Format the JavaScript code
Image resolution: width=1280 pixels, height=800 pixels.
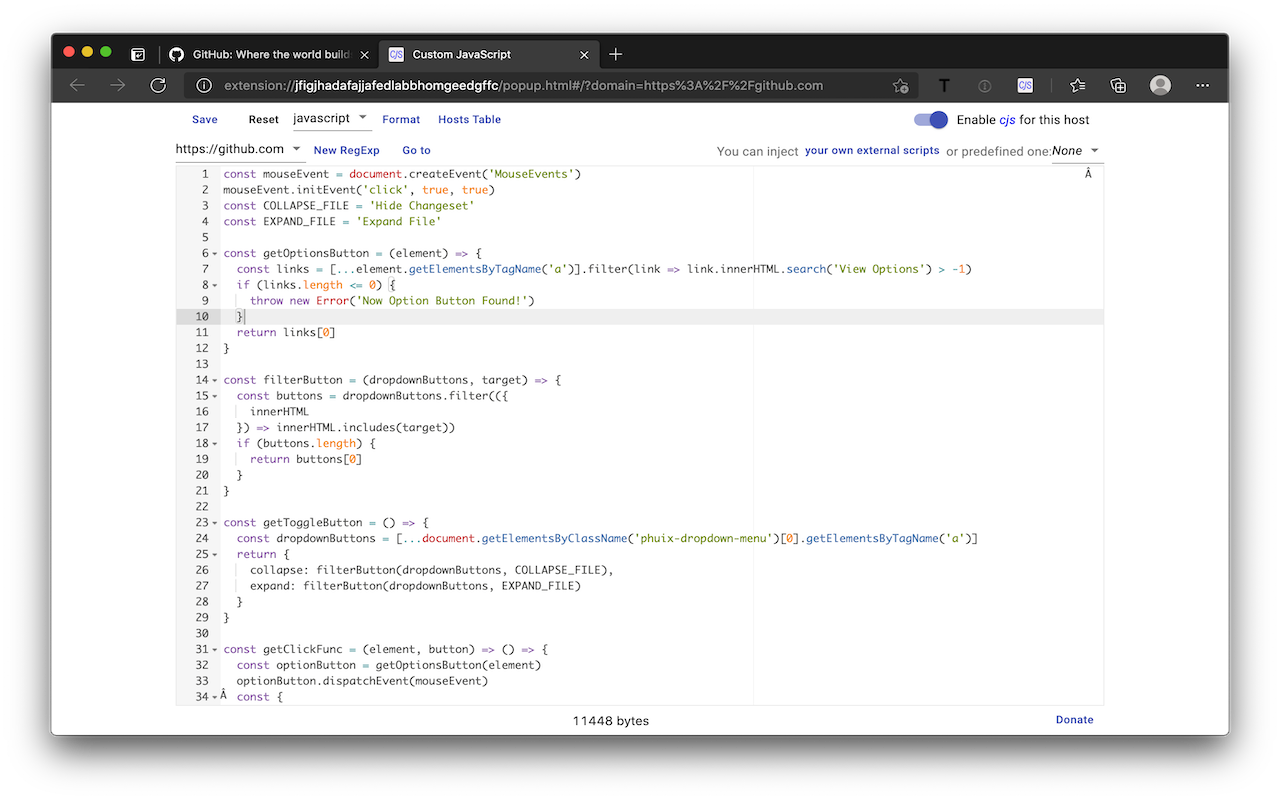coord(401,119)
